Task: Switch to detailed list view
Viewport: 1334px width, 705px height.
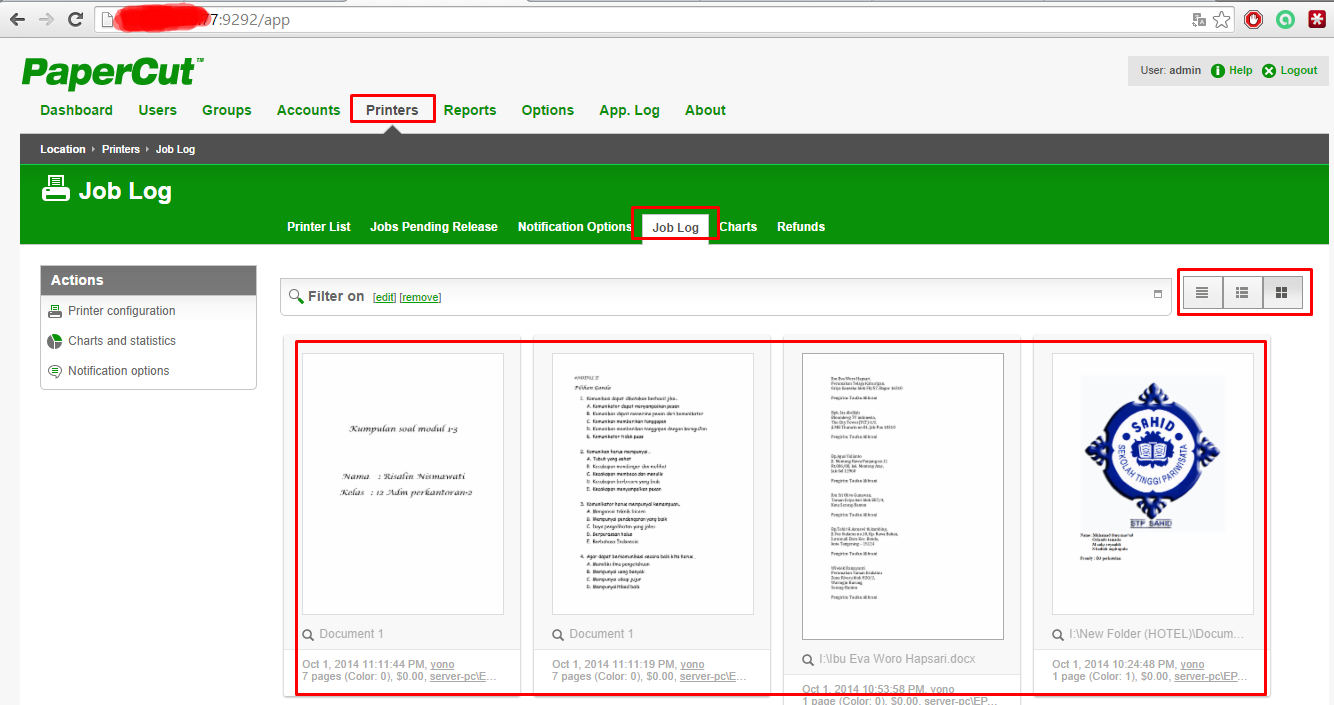Action: 1242,291
